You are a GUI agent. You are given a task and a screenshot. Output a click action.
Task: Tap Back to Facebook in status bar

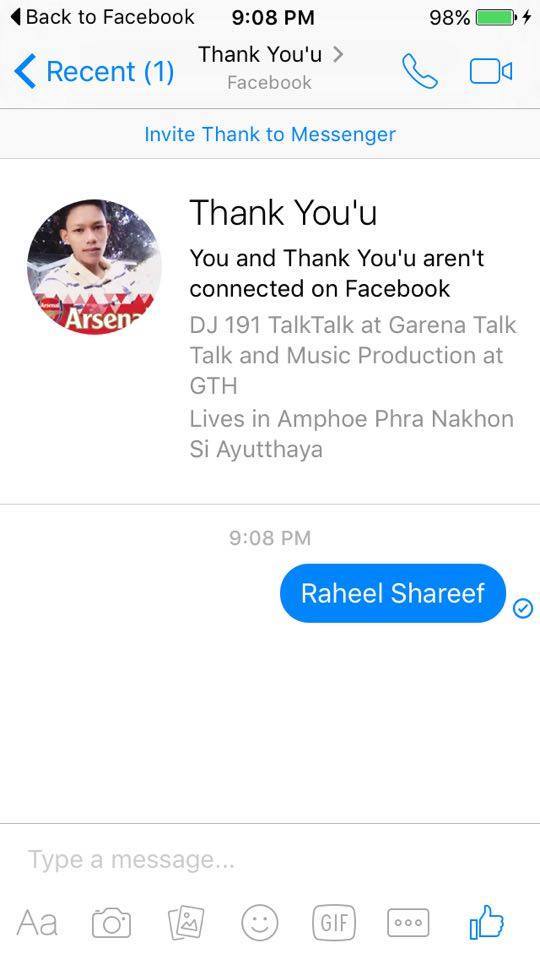(x=103, y=17)
